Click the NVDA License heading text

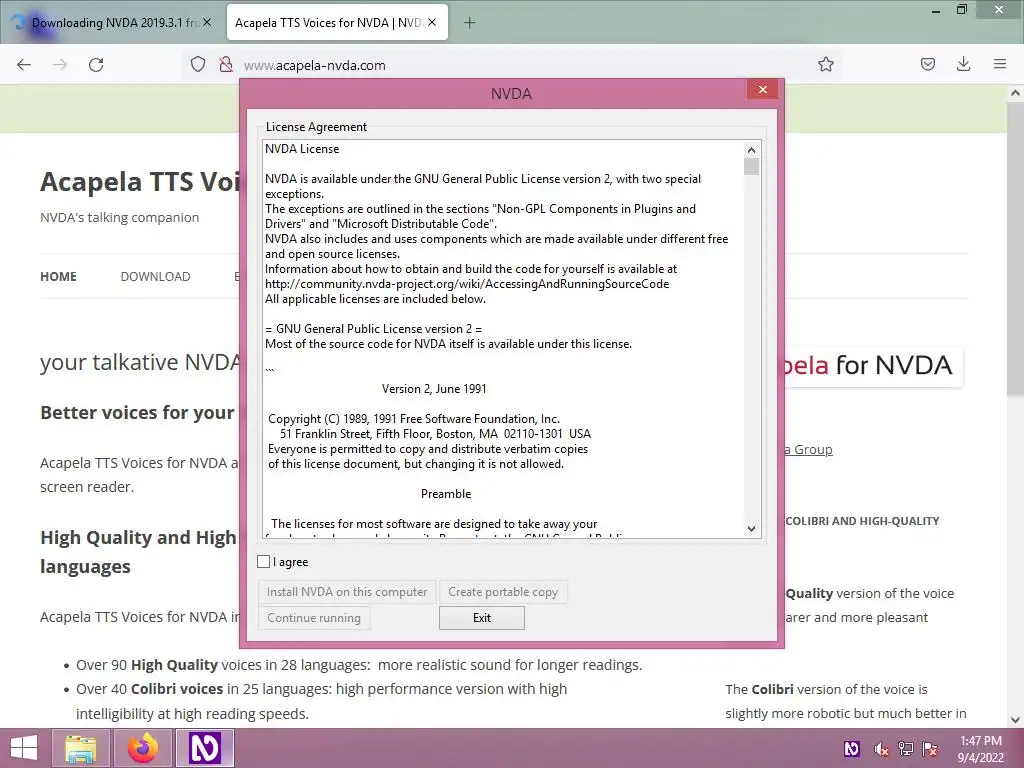(302, 149)
